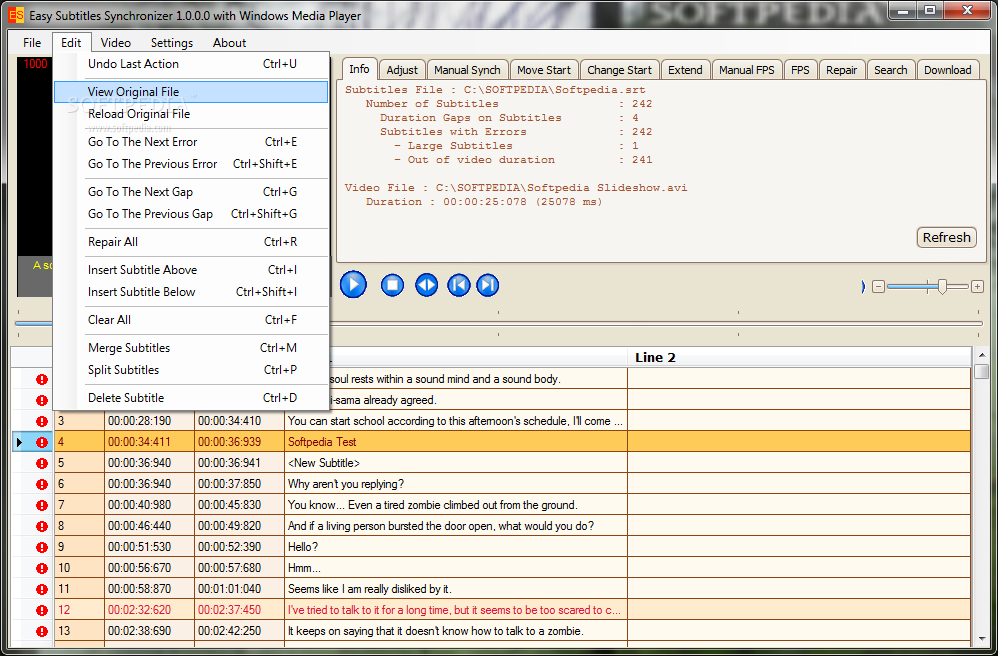The image size is (998, 656).
Task: Stop the video with the square button
Action: pos(393,284)
